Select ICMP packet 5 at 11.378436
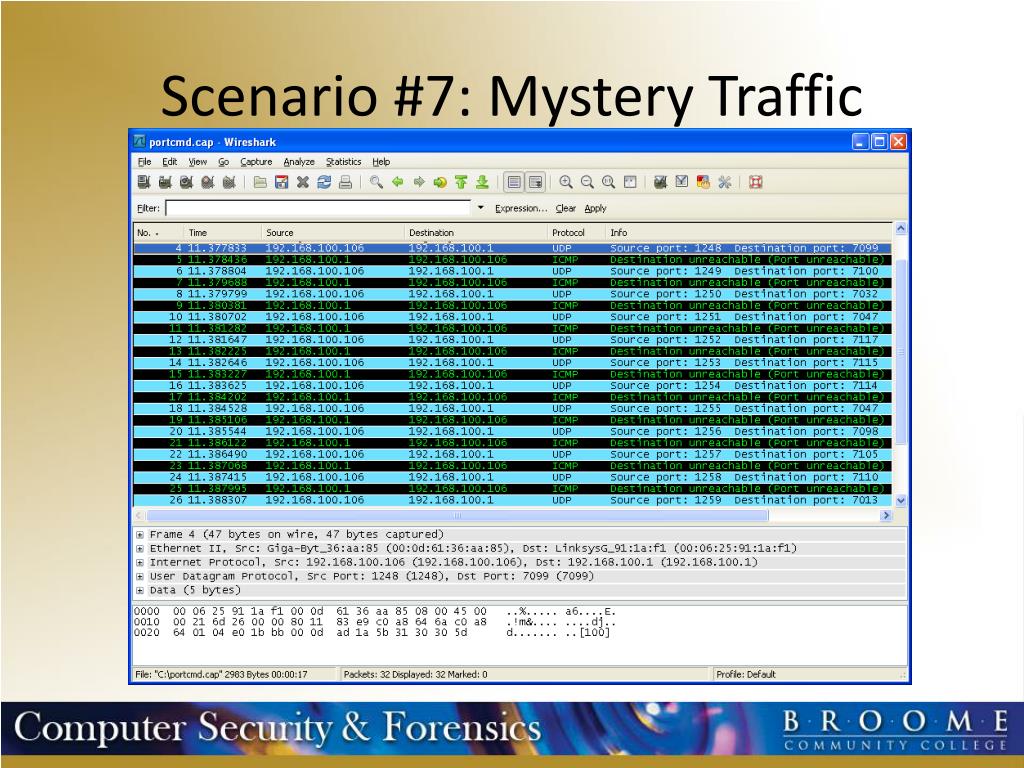The width and height of the screenshot is (1024, 768). (513, 260)
